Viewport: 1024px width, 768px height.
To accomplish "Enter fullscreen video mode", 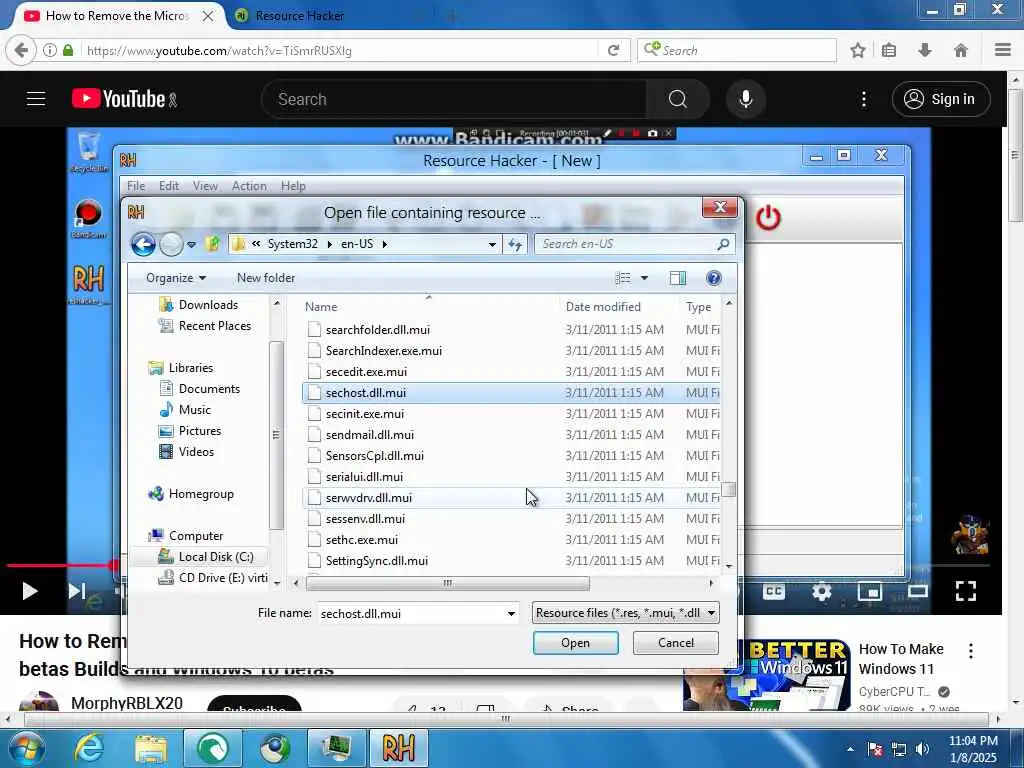I will [x=966, y=591].
